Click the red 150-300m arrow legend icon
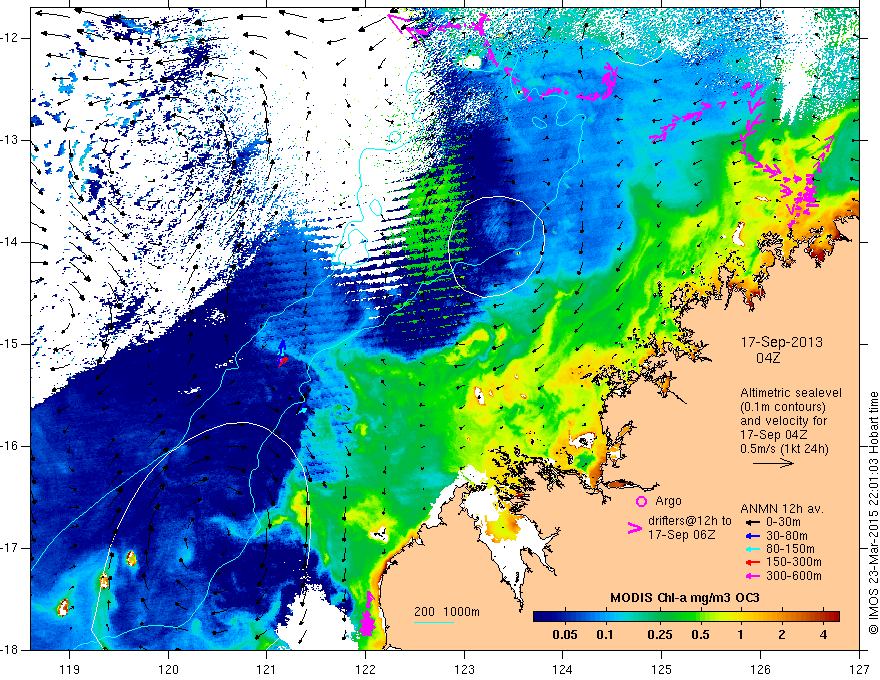 (x=753, y=563)
